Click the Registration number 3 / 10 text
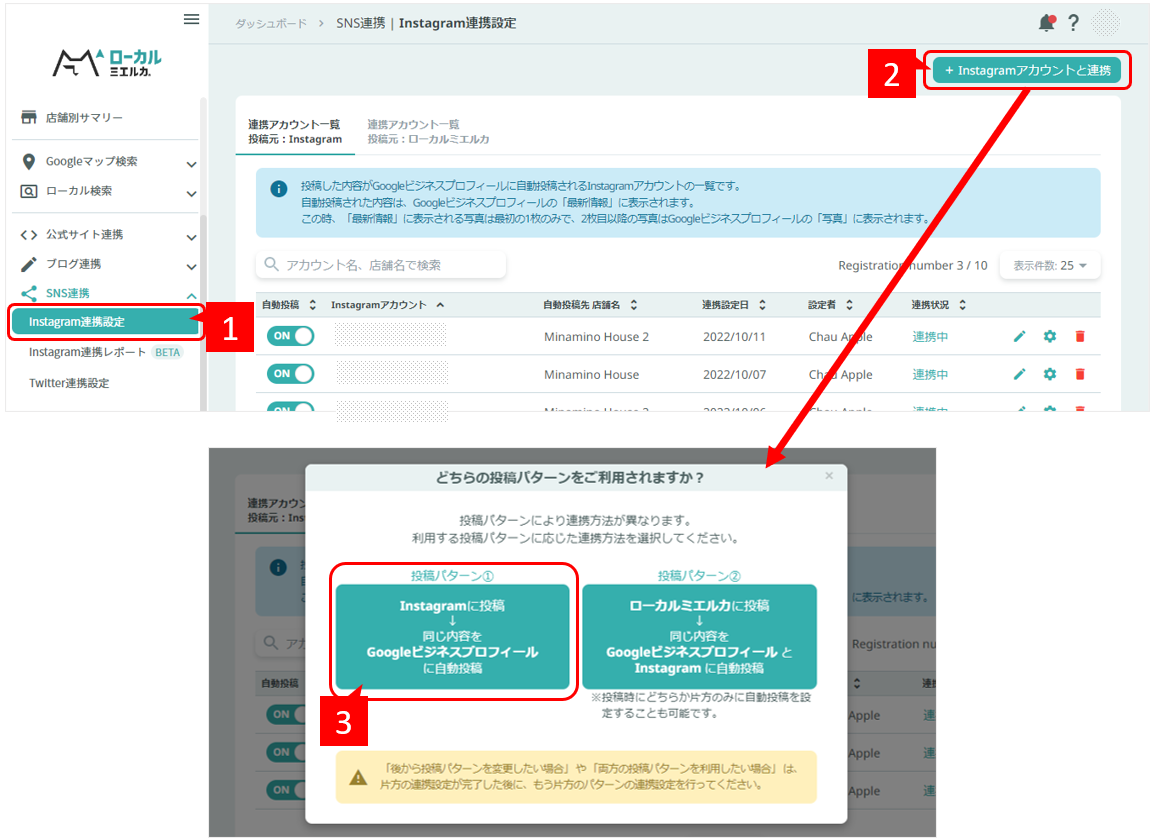Viewport: 1155px width, 840px height. click(913, 265)
